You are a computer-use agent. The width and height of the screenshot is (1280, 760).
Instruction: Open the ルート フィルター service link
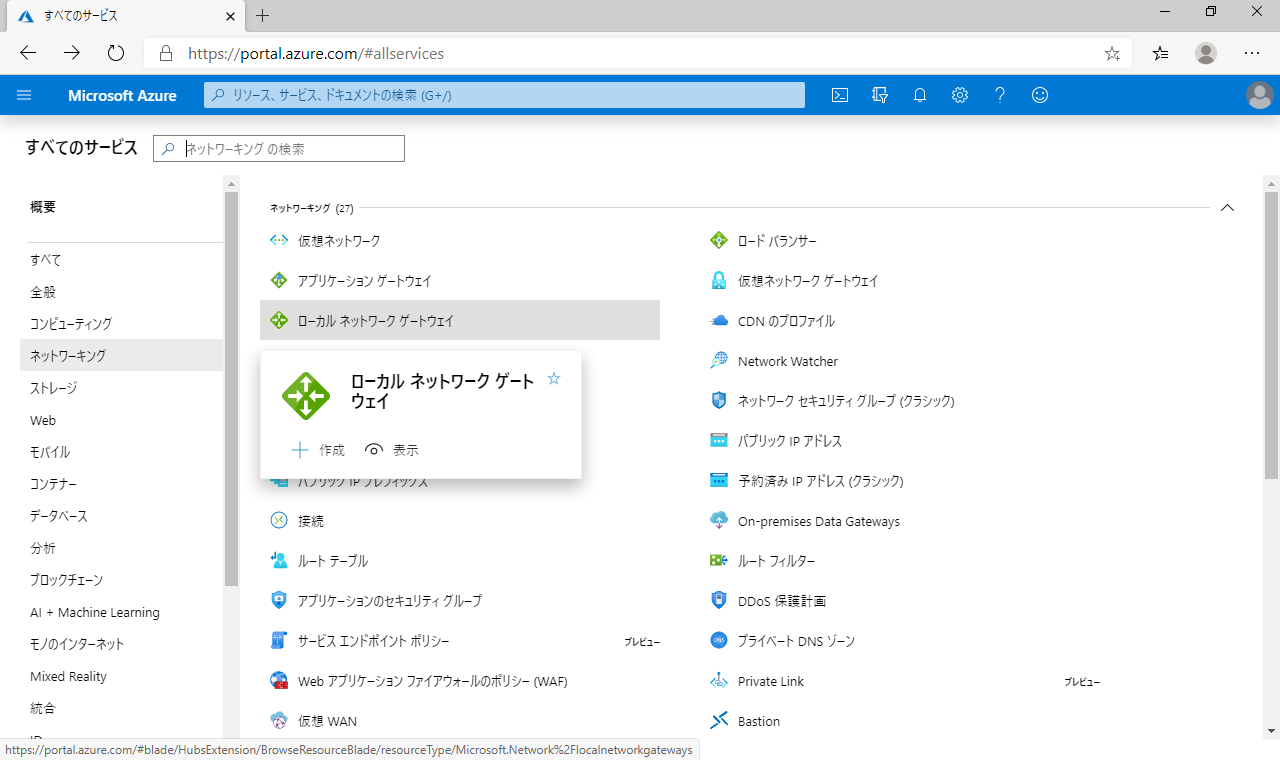(x=776, y=561)
